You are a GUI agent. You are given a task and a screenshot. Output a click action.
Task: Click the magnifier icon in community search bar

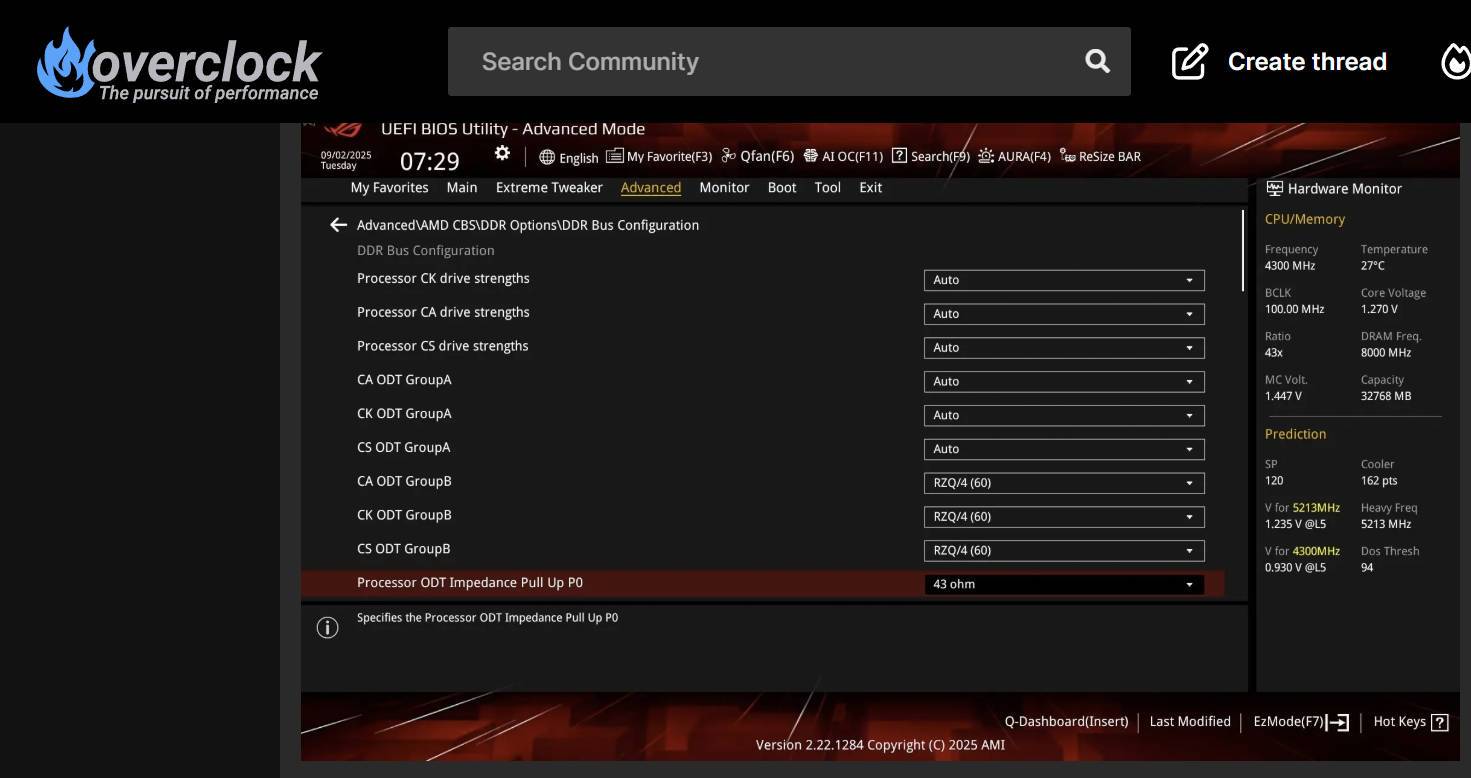[x=1096, y=61]
